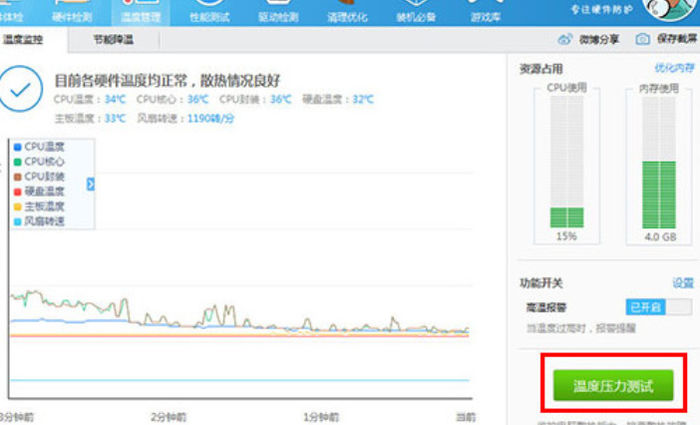The width and height of the screenshot is (700, 425).
Task: Open the 游戏库 game library section
Action: click(x=485, y=12)
